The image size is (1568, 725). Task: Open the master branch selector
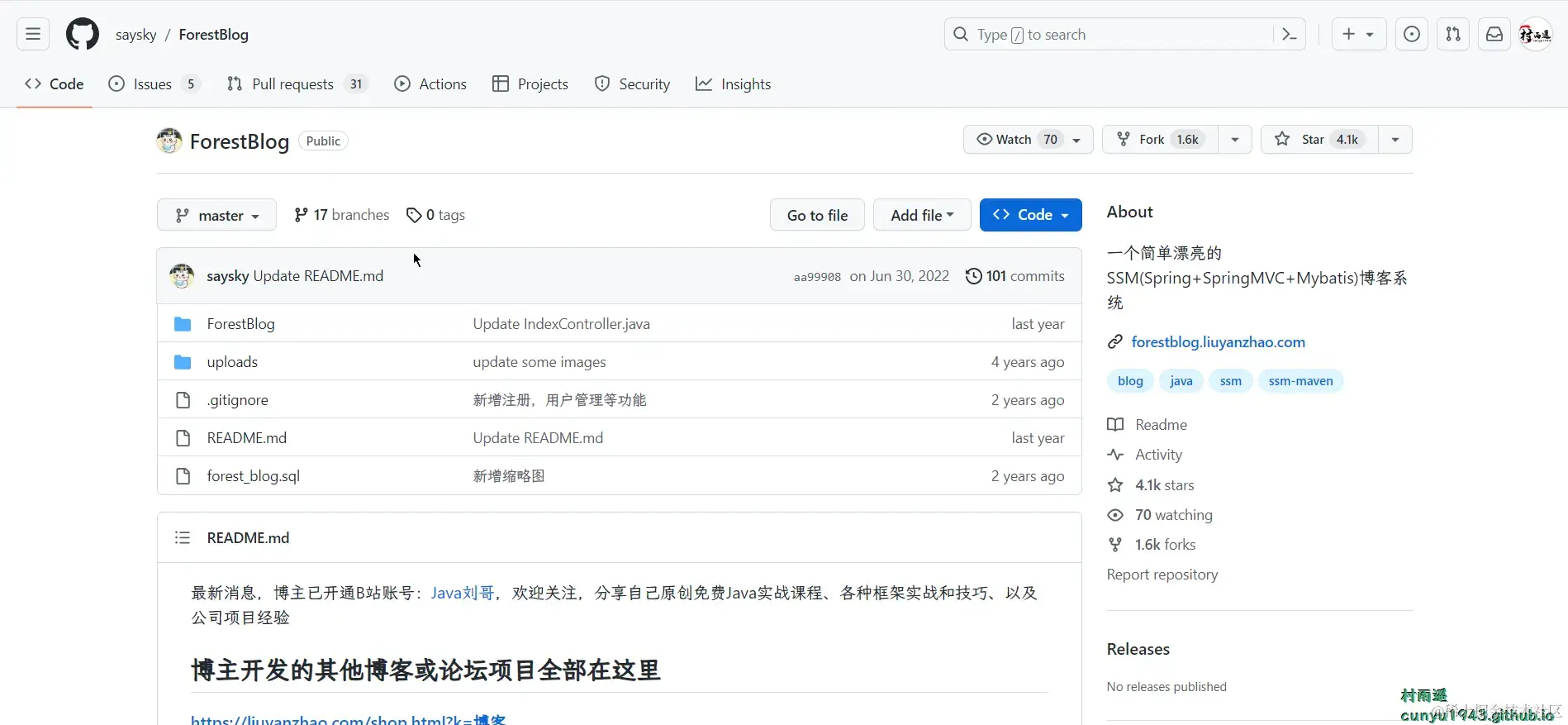coord(216,215)
